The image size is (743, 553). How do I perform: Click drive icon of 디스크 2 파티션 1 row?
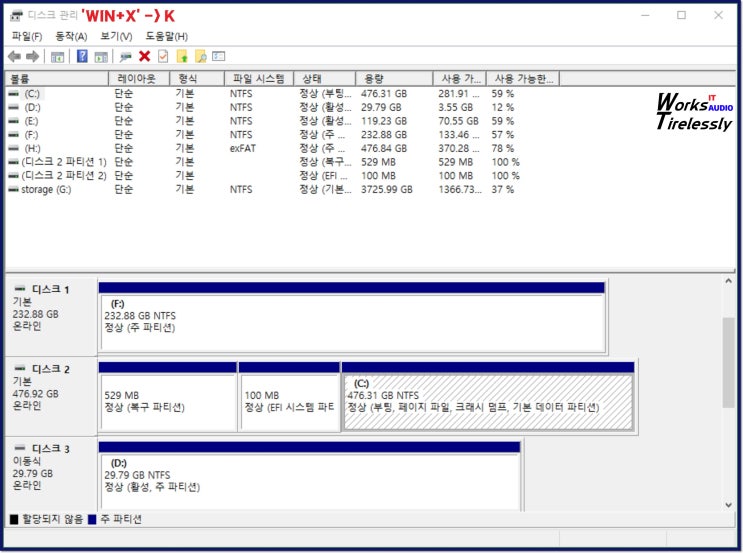14,162
